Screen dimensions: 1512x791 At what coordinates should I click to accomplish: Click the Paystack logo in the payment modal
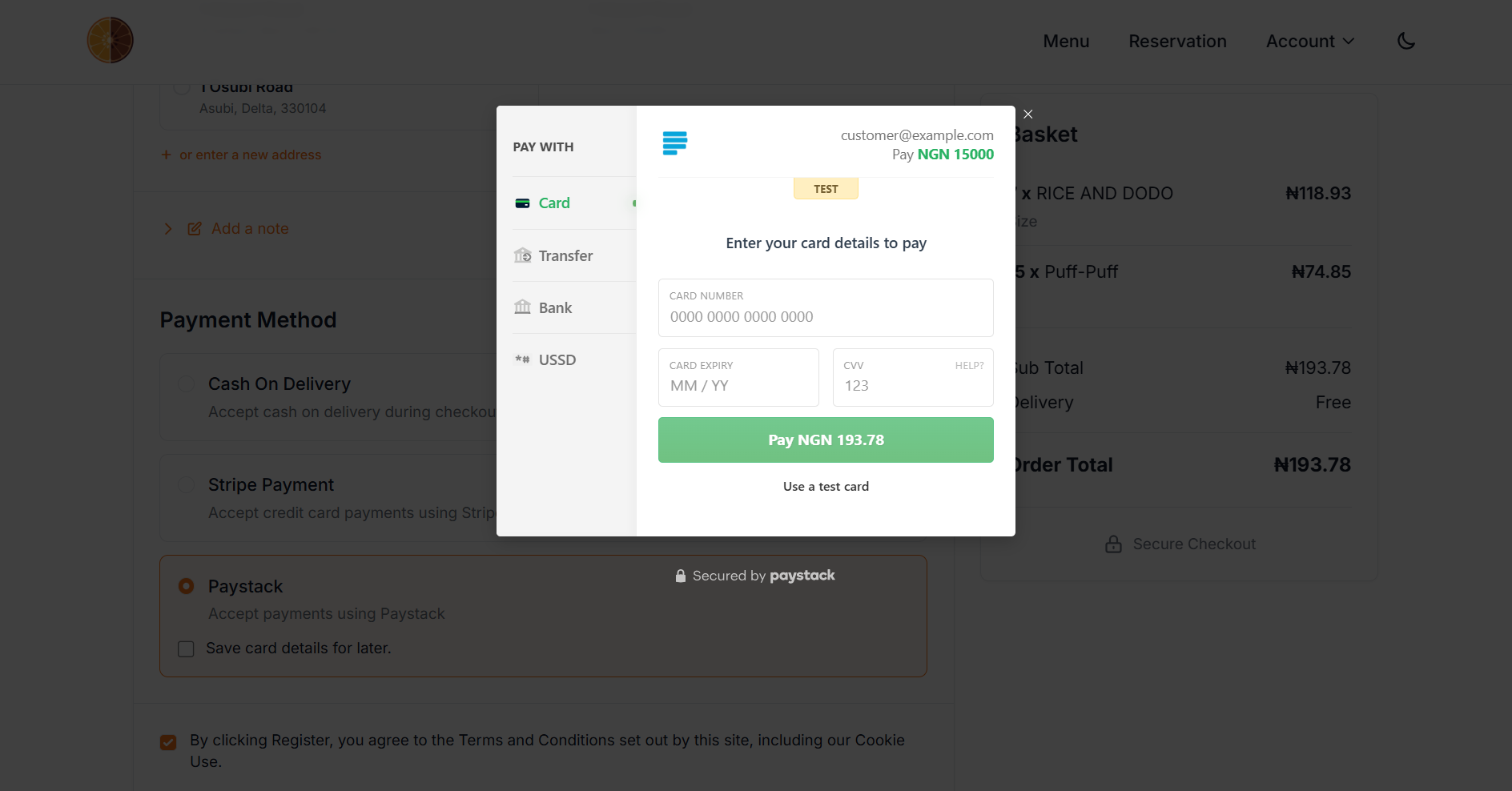(x=675, y=143)
